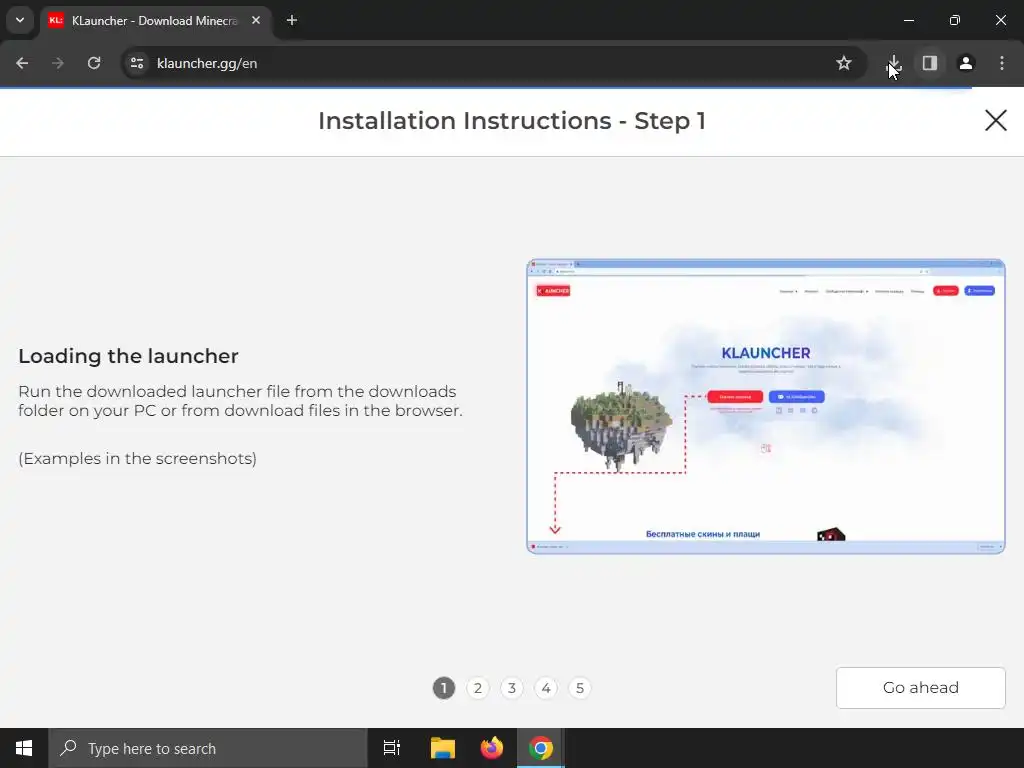Click the browser forward arrow
The image size is (1024, 768).
[58, 63]
